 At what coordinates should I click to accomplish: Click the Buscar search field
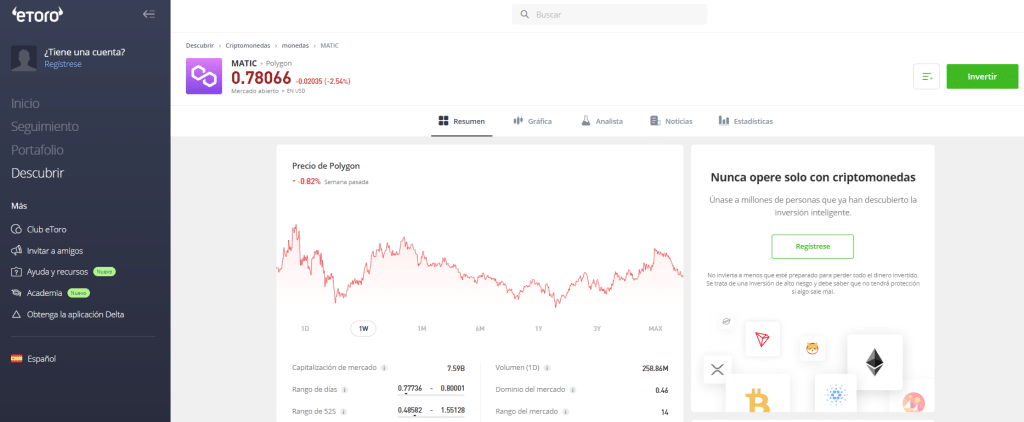609,14
